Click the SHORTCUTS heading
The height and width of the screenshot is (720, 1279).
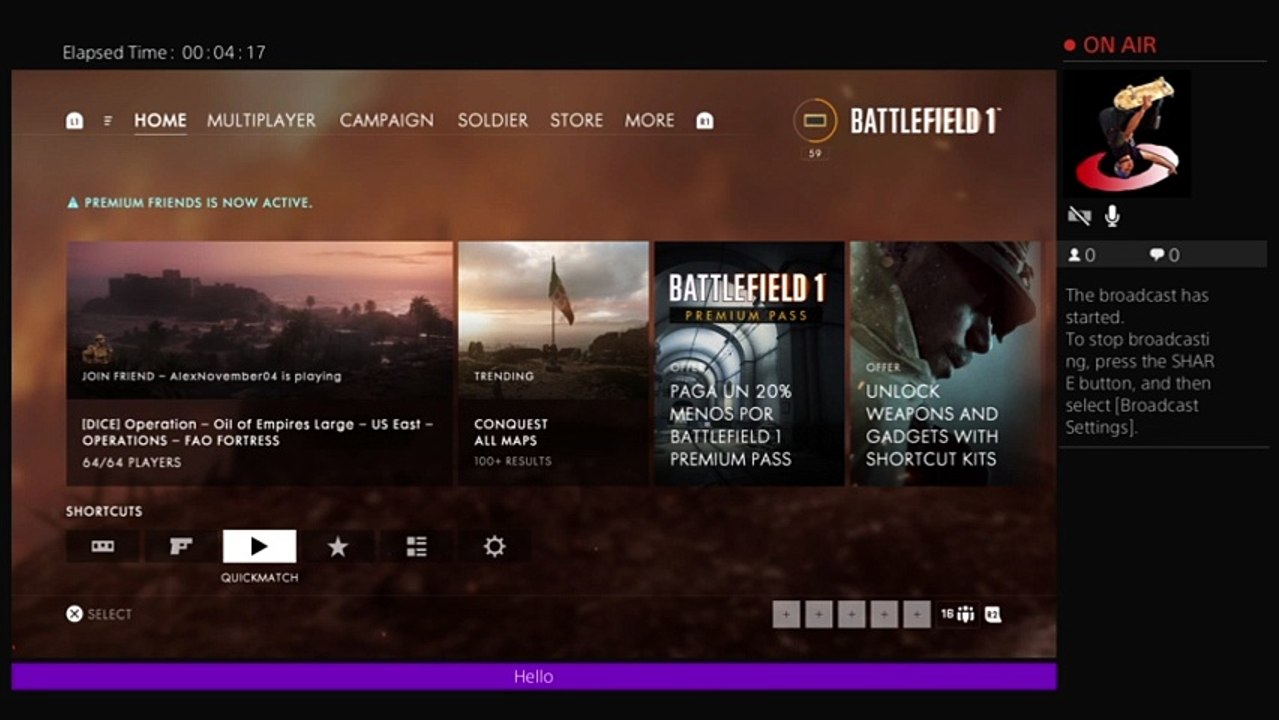point(104,511)
